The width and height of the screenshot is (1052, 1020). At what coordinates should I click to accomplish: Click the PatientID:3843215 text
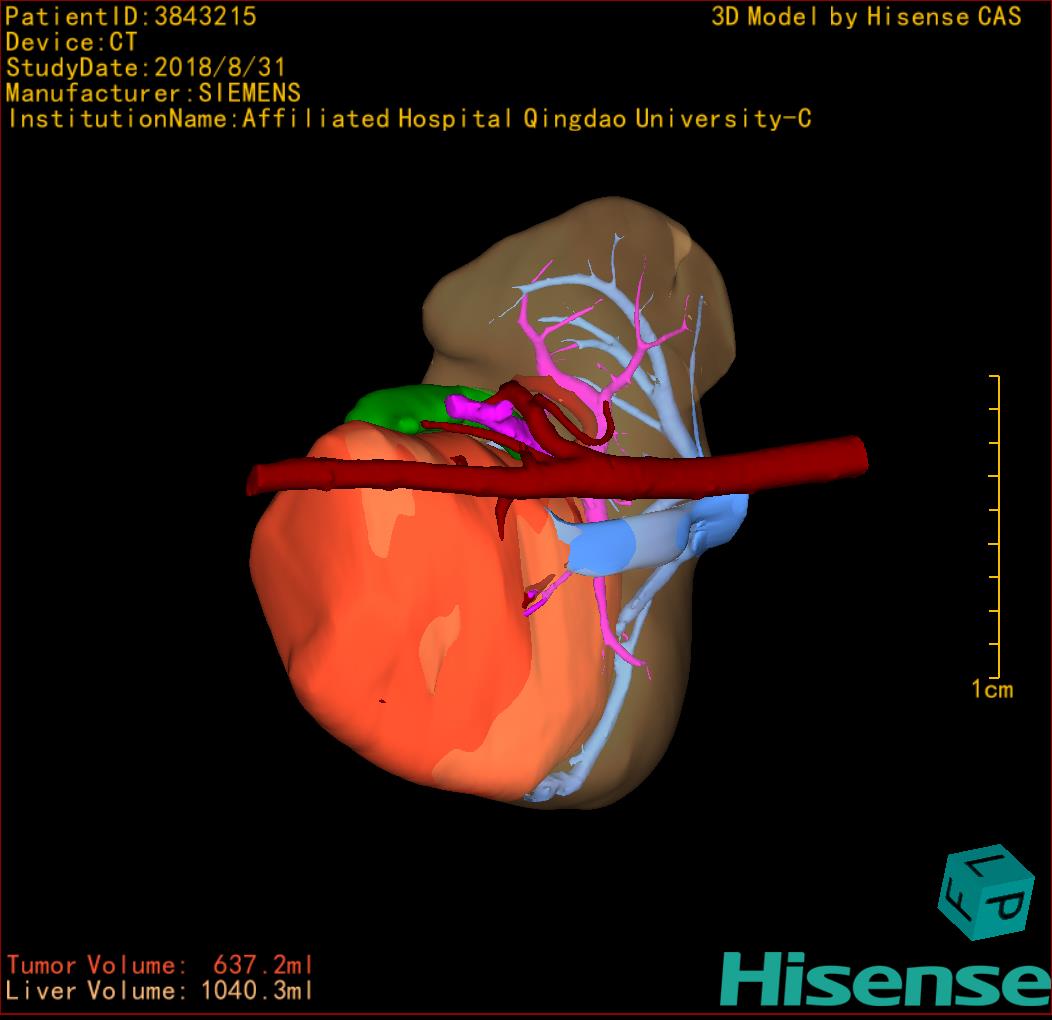point(131,17)
